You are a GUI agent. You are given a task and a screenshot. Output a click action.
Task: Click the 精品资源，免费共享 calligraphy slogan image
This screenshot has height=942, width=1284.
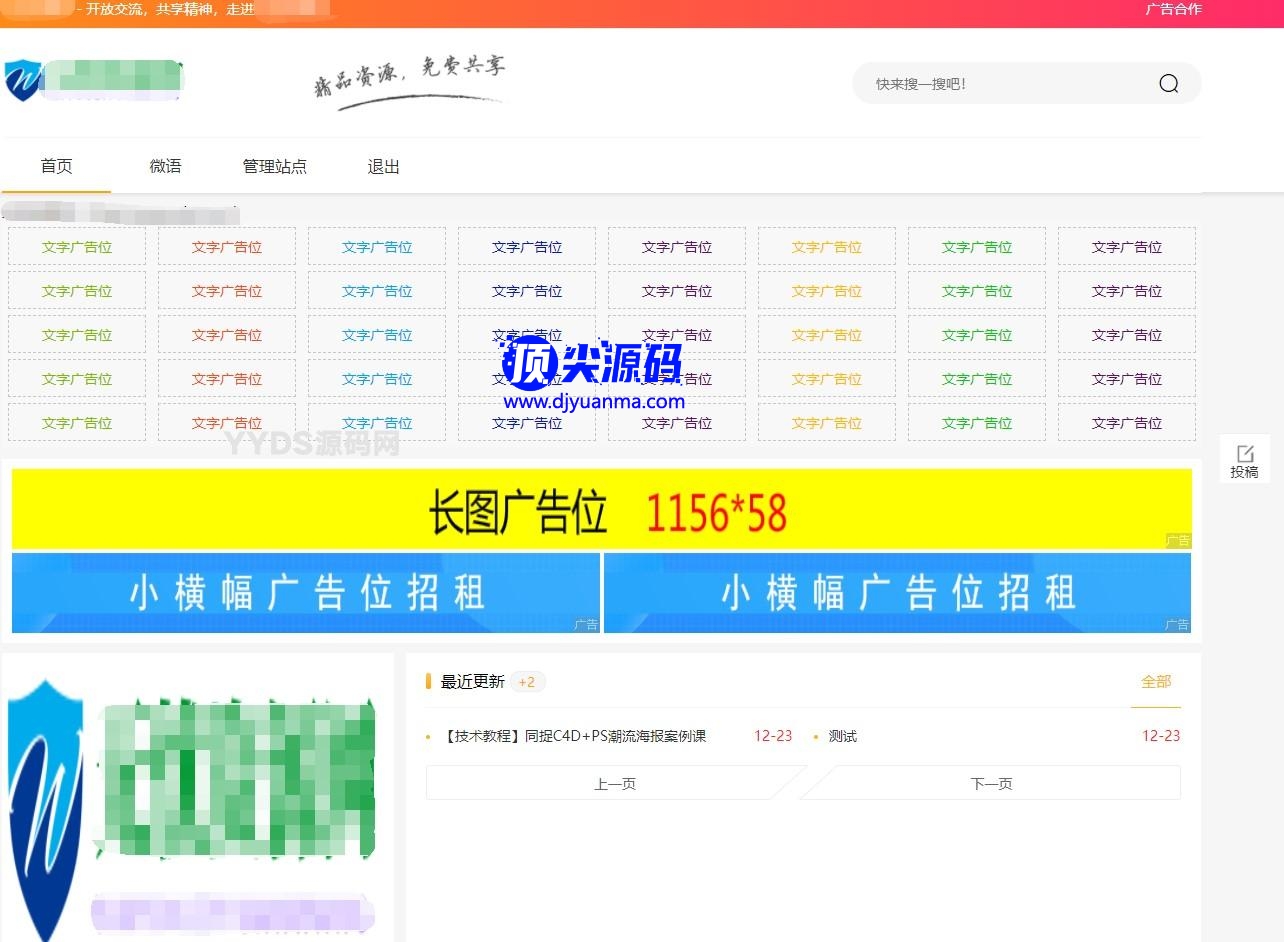click(410, 80)
